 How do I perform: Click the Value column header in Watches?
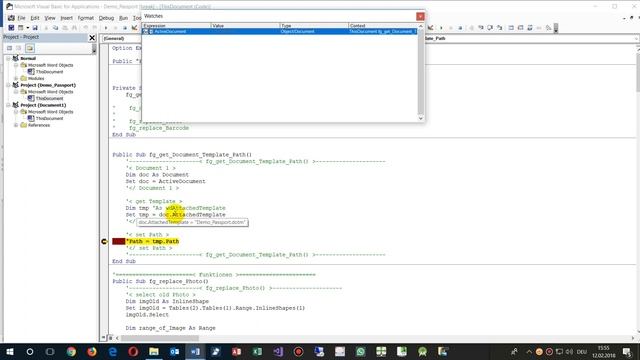(x=245, y=26)
